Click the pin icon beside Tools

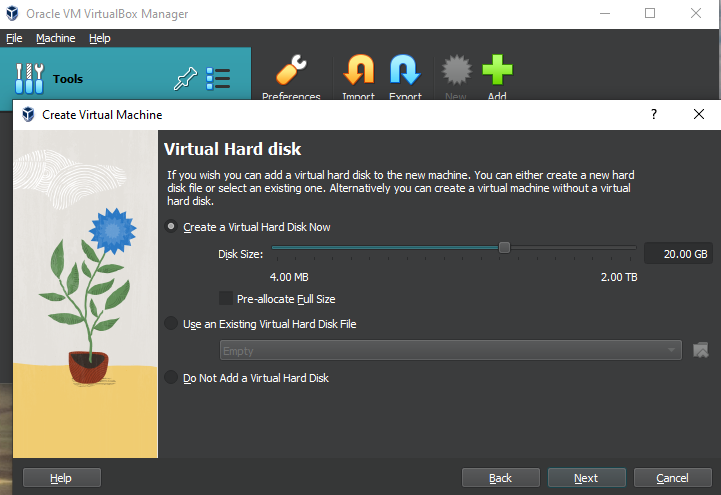tap(185, 79)
